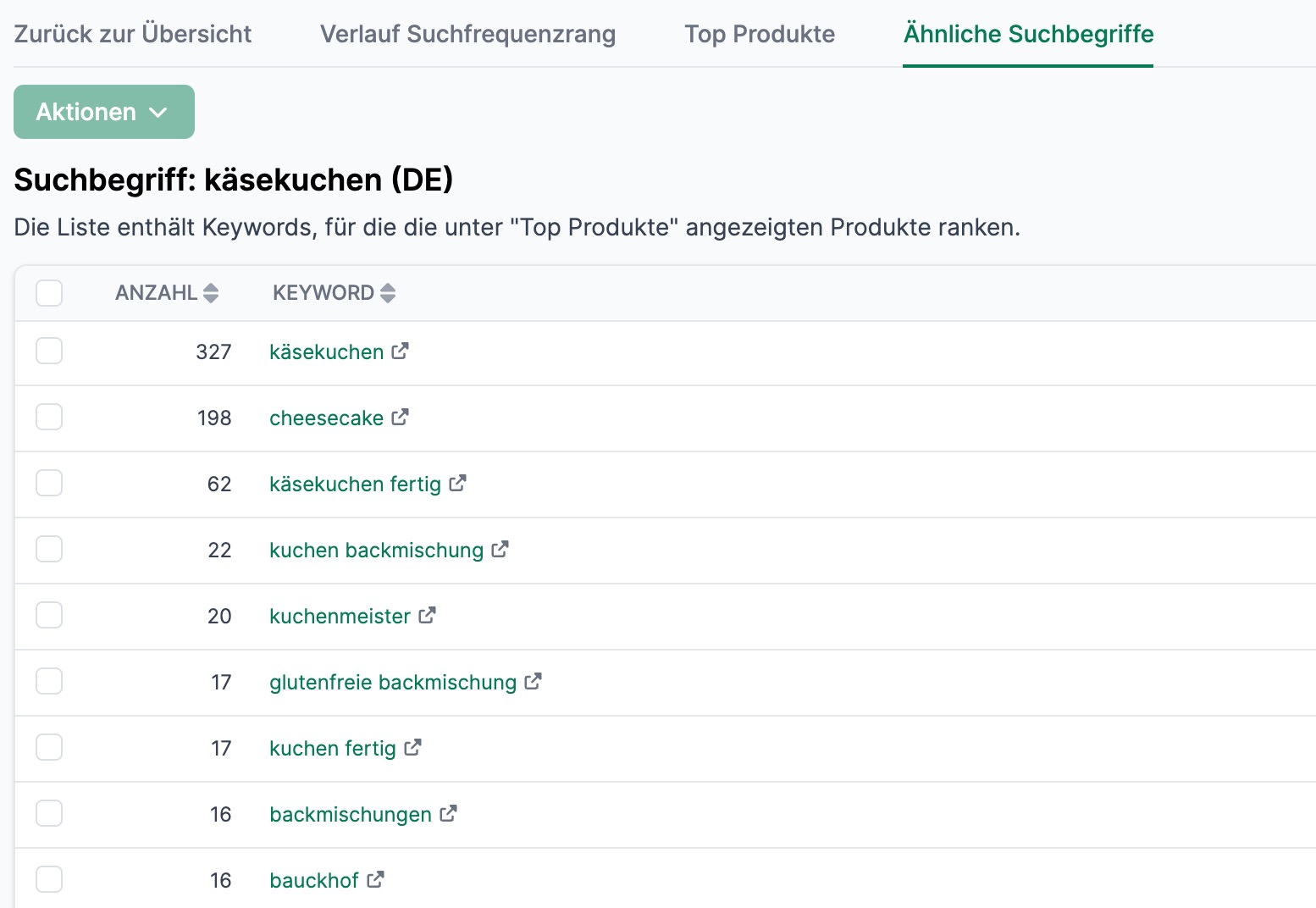Open external link icon next to backmischungen
Viewport: 1316px width, 908px height.
click(x=449, y=813)
